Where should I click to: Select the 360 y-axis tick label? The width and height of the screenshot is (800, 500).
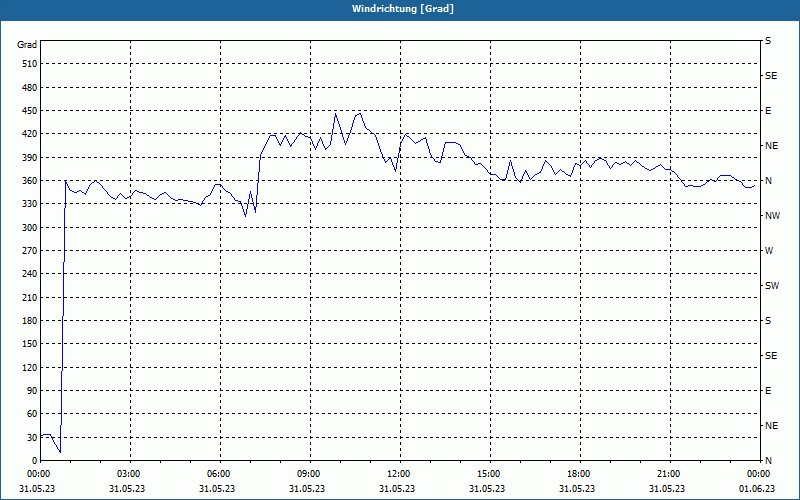pos(30,181)
